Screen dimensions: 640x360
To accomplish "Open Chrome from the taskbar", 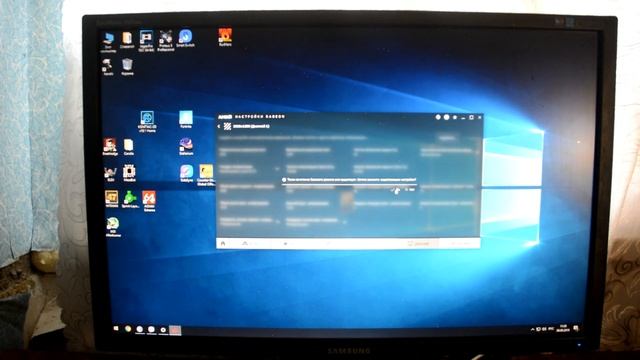I will pos(128,329).
